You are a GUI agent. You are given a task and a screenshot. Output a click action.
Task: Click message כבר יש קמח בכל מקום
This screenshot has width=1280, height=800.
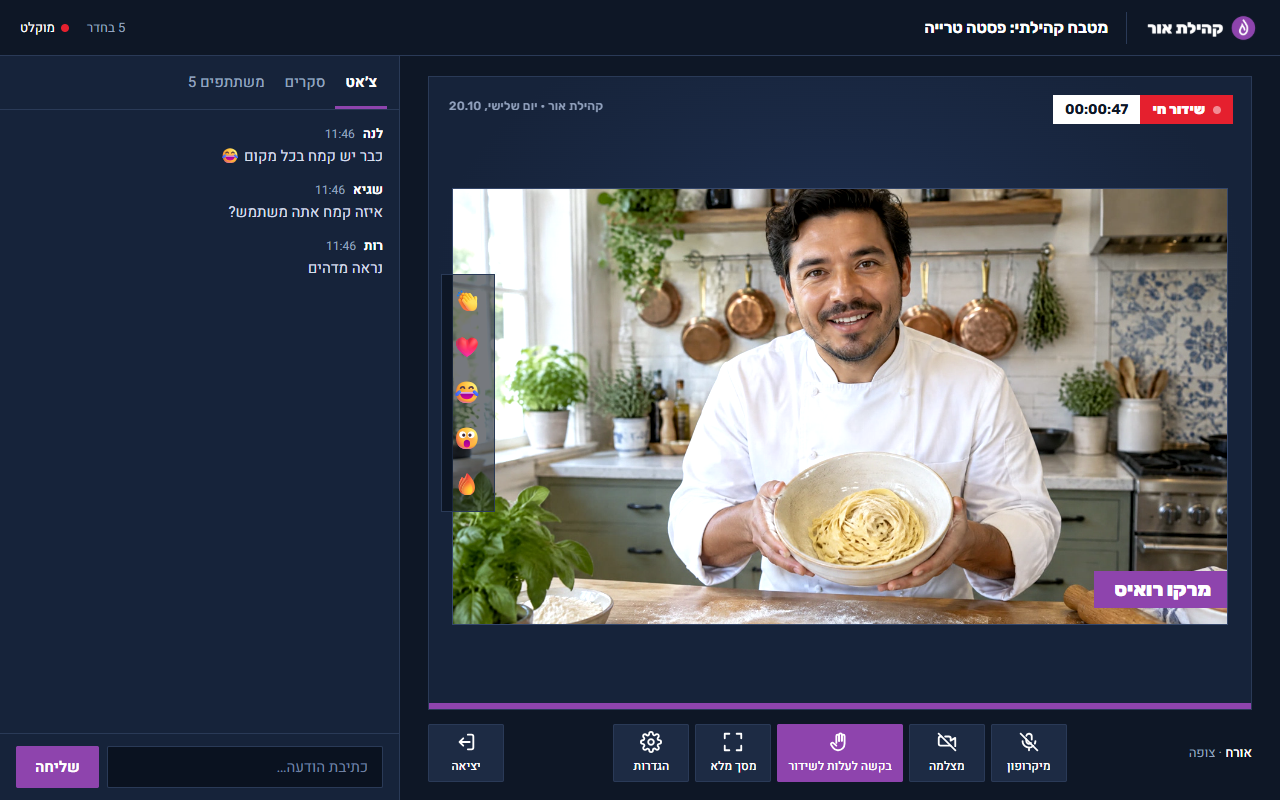coord(302,156)
